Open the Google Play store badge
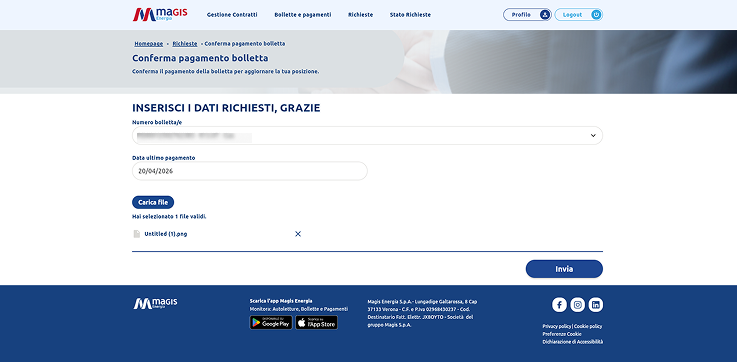The height and width of the screenshot is (362, 737). pyautogui.click(x=271, y=323)
